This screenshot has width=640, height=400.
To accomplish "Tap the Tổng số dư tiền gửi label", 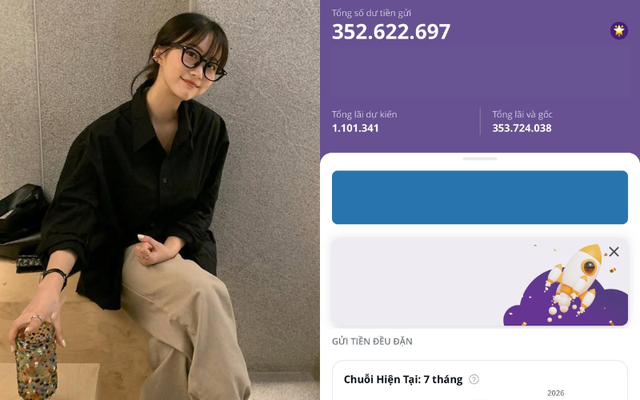I will 371,13.
